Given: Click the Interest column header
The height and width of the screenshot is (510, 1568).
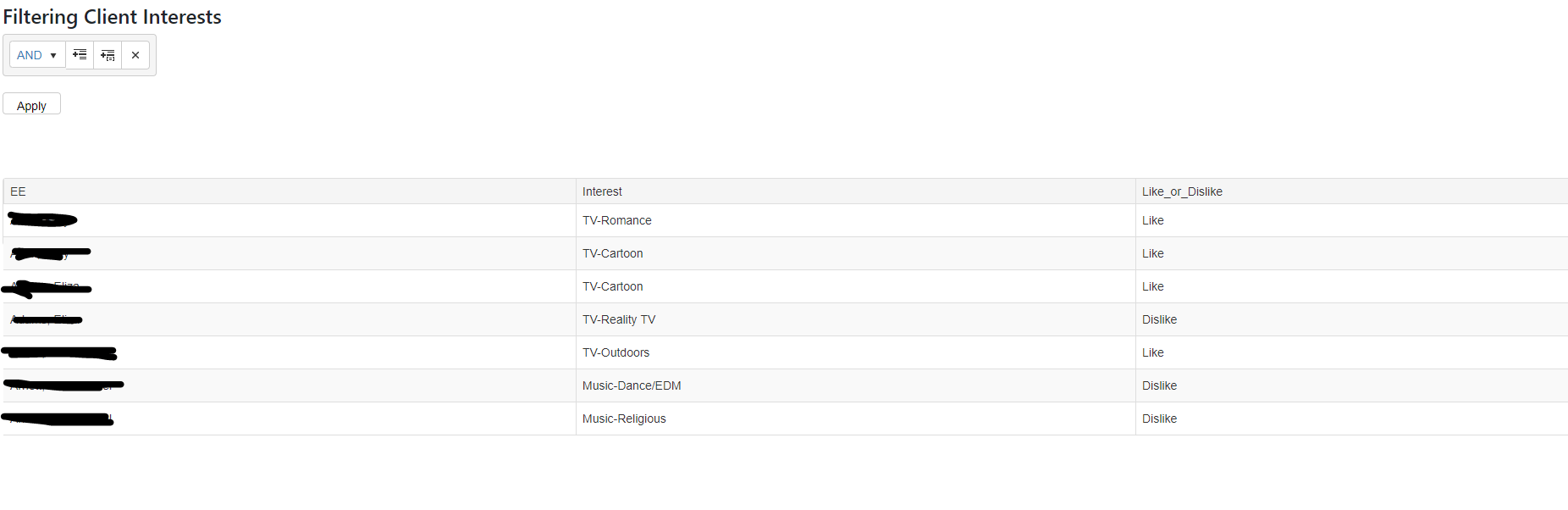Looking at the screenshot, I should click(x=602, y=191).
